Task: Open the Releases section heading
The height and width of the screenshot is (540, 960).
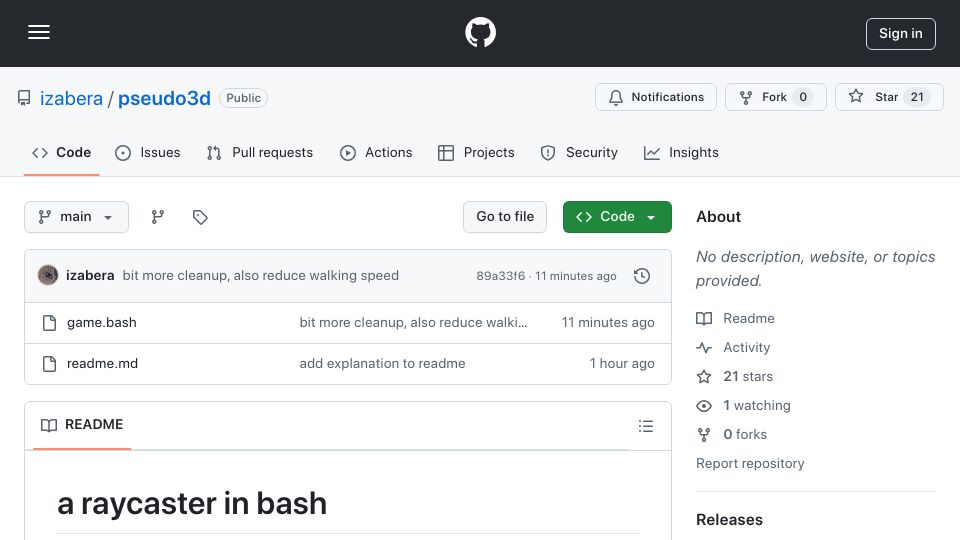Action: (x=729, y=520)
